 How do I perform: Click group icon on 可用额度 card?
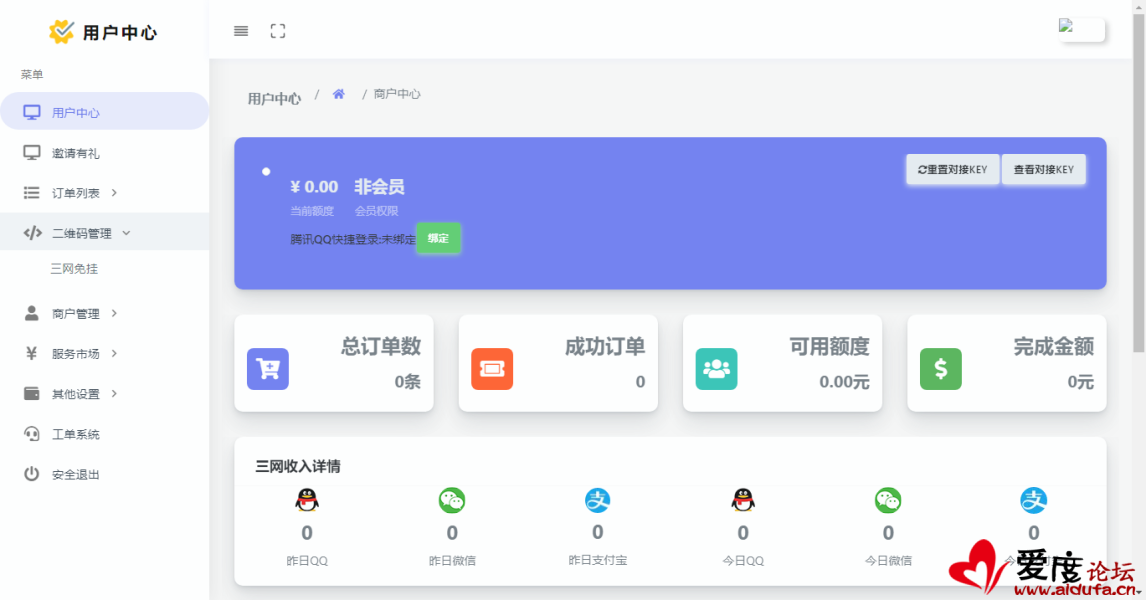coord(716,369)
